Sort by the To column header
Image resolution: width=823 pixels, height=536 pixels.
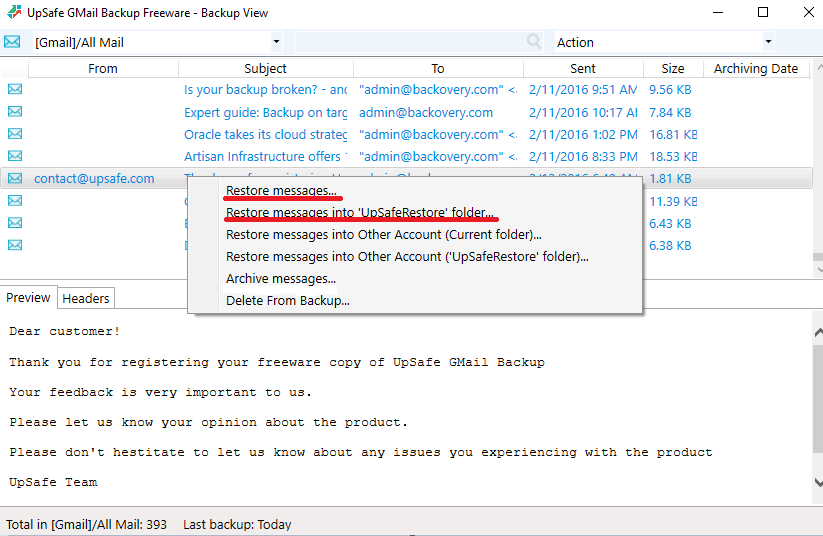pyautogui.click(x=438, y=69)
